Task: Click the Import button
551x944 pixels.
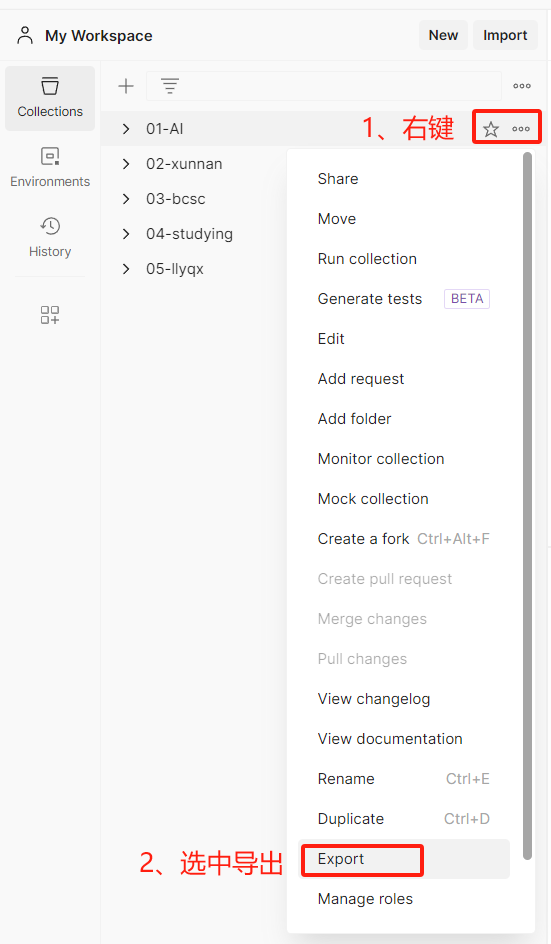Action: tap(505, 36)
